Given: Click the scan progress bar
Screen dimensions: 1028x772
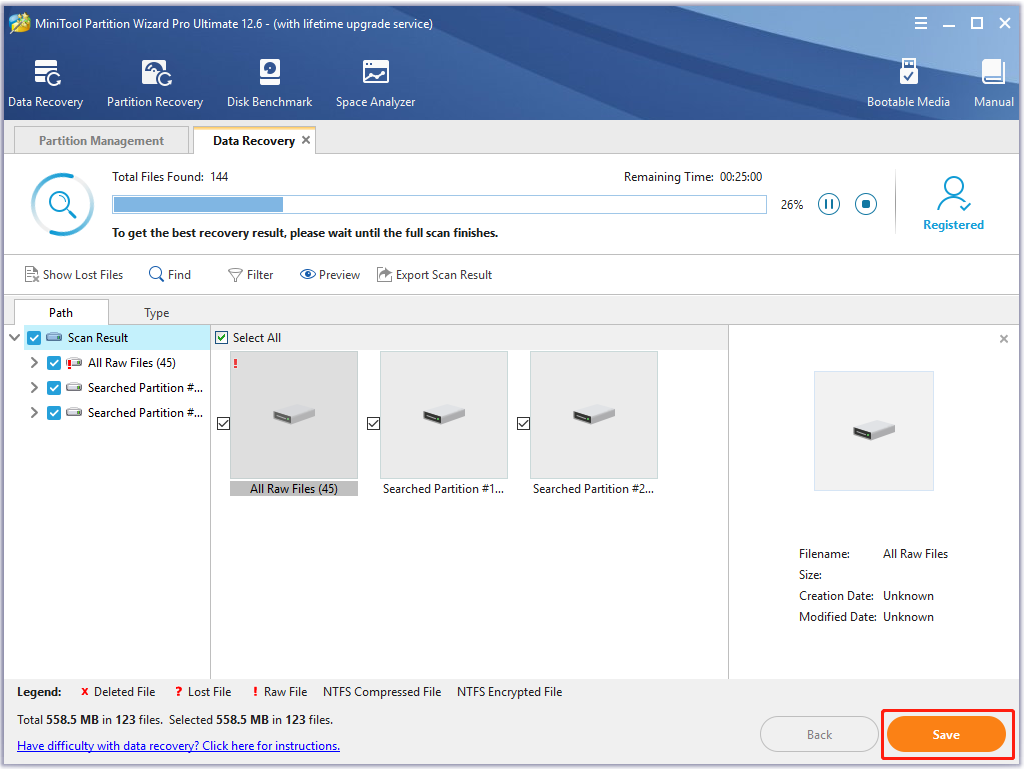Looking at the screenshot, I should 439,205.
